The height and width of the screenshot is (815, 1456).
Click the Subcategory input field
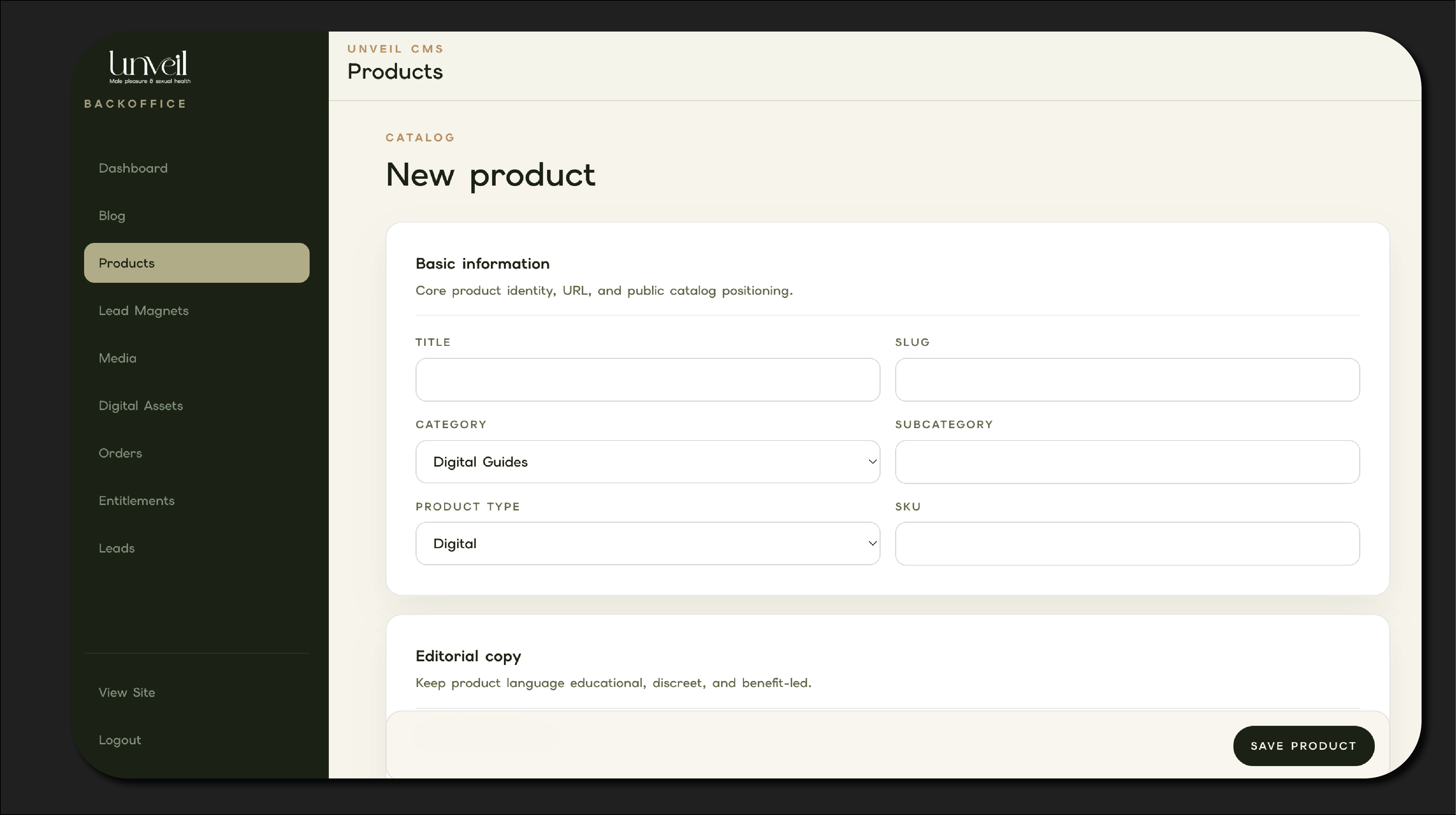1127,462
